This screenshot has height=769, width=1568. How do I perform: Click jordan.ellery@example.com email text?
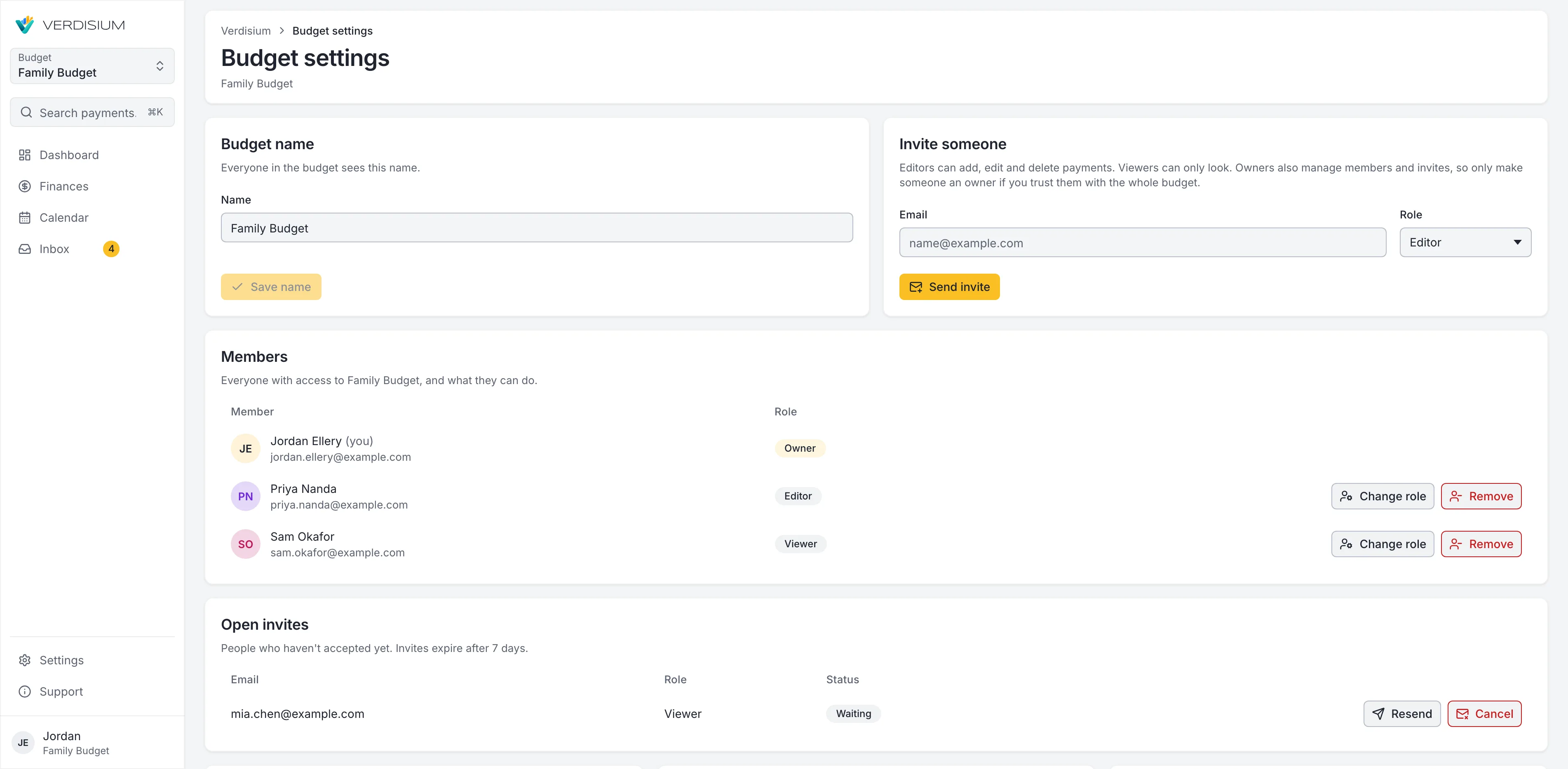(x=340, y=457)
